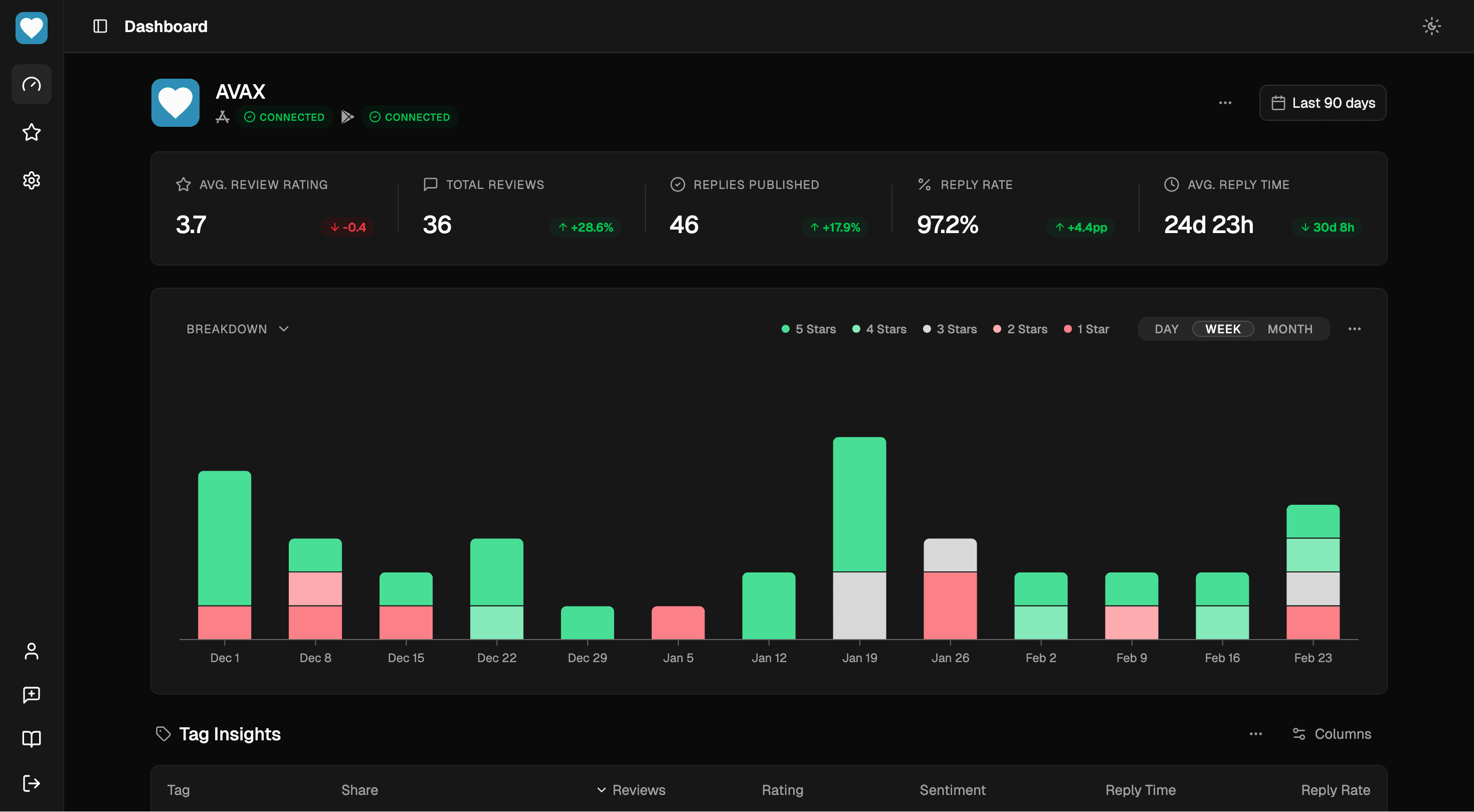Collapse the sidebar using the panel icon
The height and width of the screenshot is (812, 1474).
100,26
